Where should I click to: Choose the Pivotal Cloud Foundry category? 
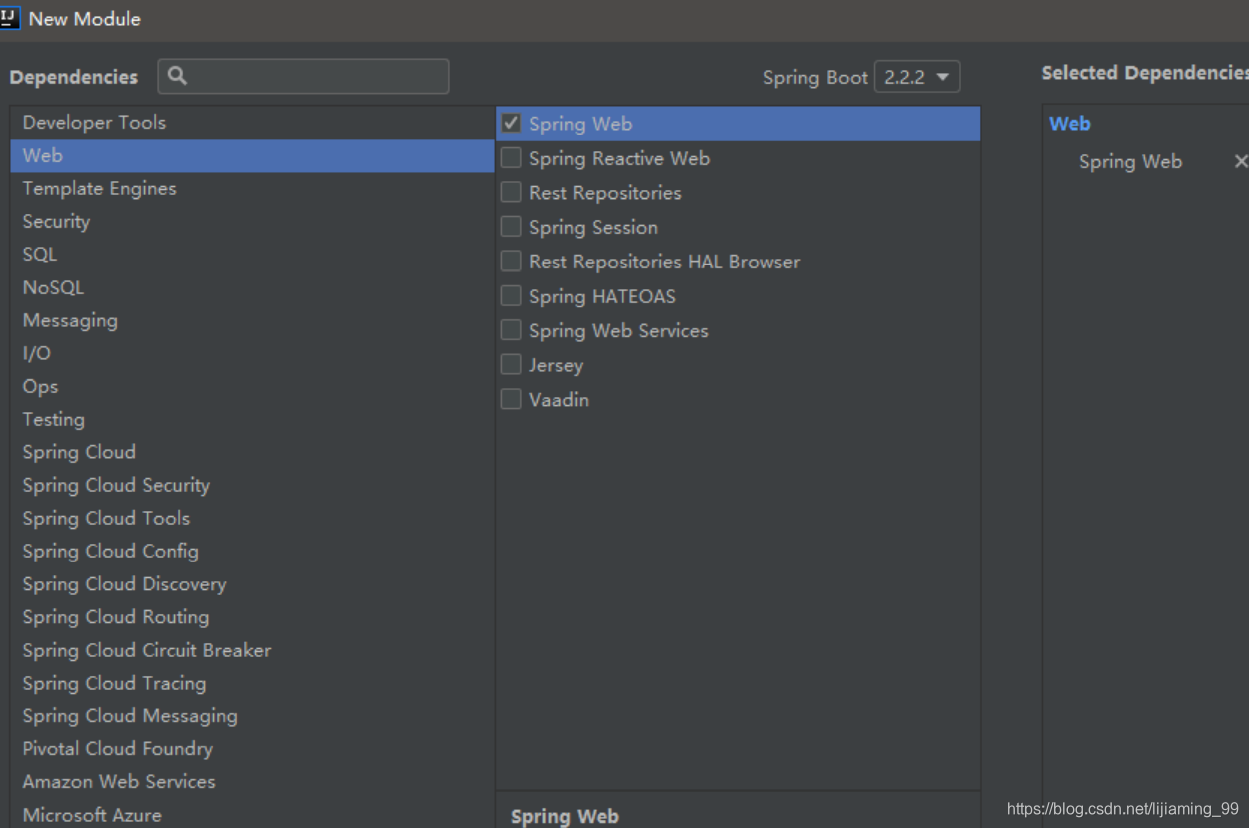coord(252,748)
